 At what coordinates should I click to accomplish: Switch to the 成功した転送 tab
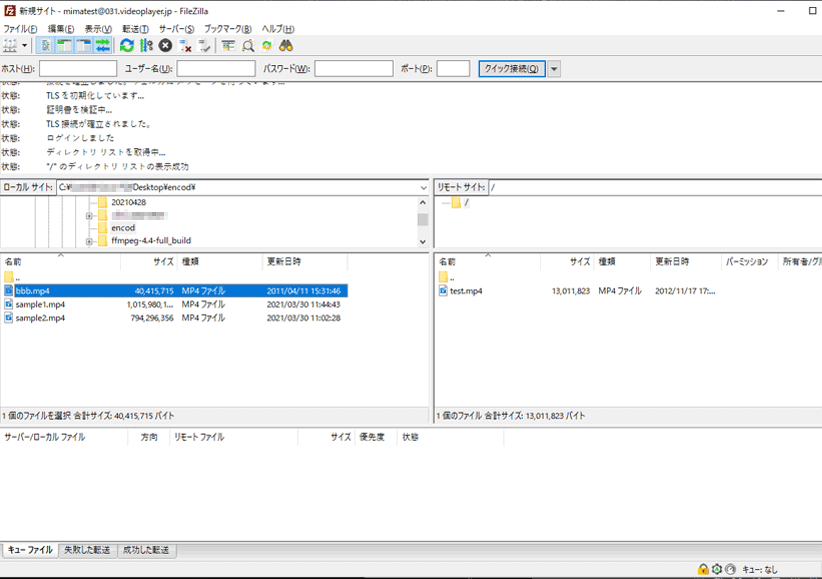pos(146,550)
